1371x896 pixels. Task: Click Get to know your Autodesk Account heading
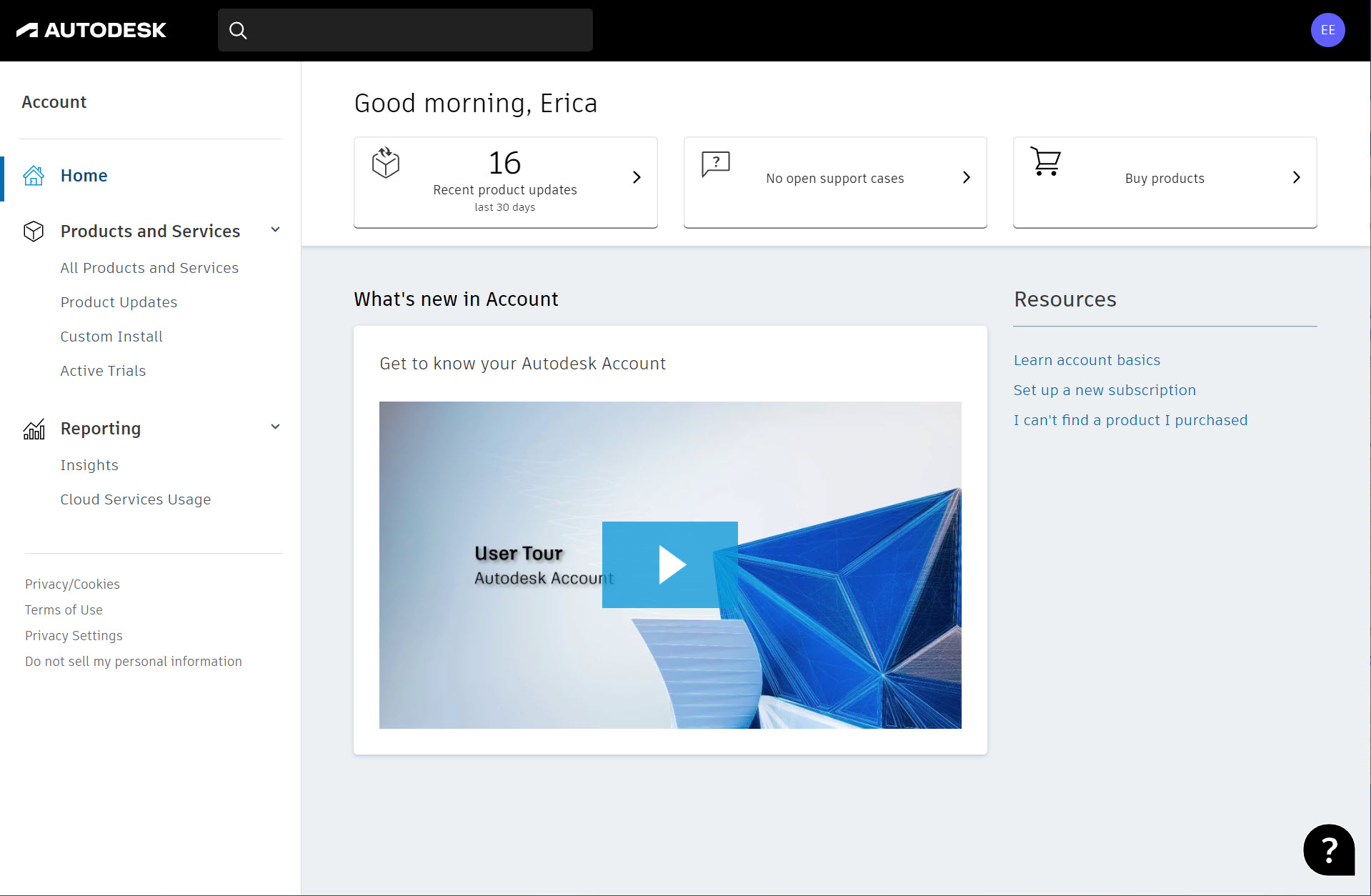522,364
